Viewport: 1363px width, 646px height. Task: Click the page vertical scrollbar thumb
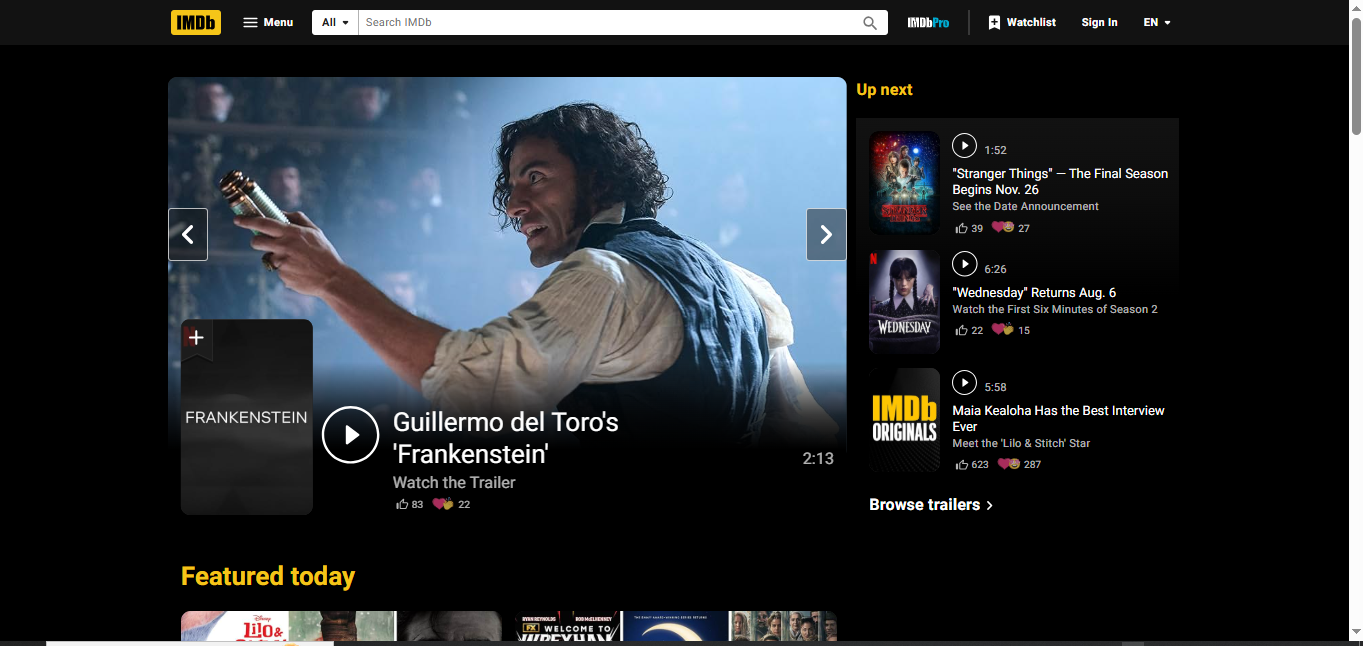(1356, 76)
